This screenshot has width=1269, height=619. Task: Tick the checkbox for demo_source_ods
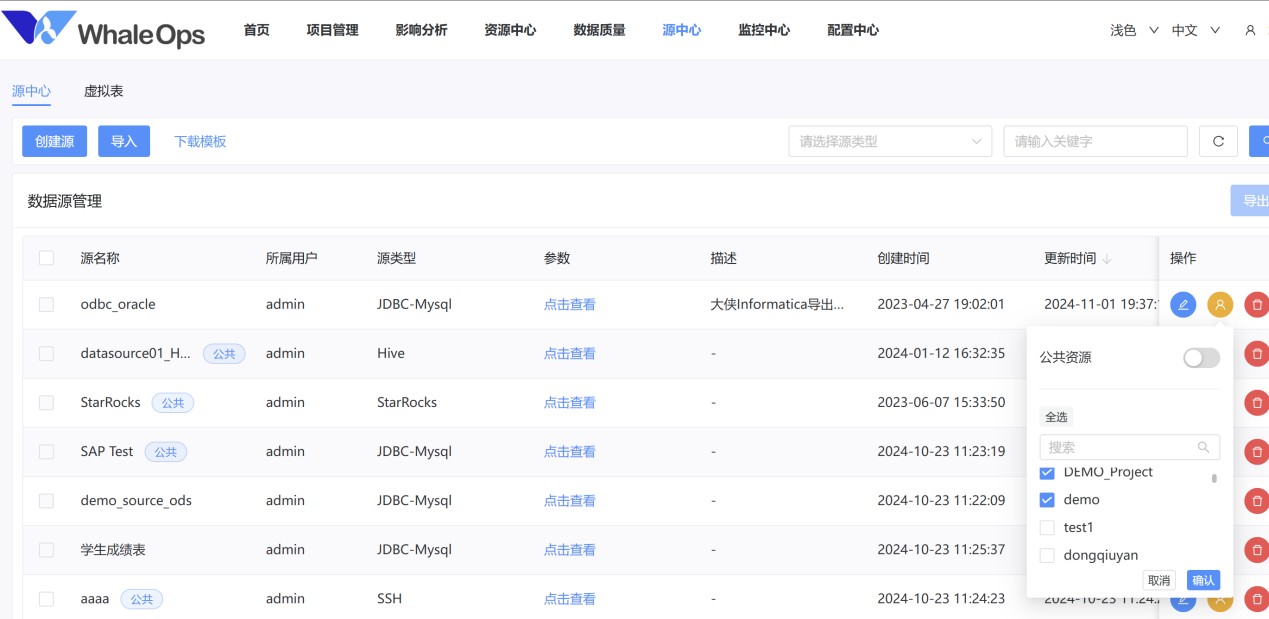46,500
